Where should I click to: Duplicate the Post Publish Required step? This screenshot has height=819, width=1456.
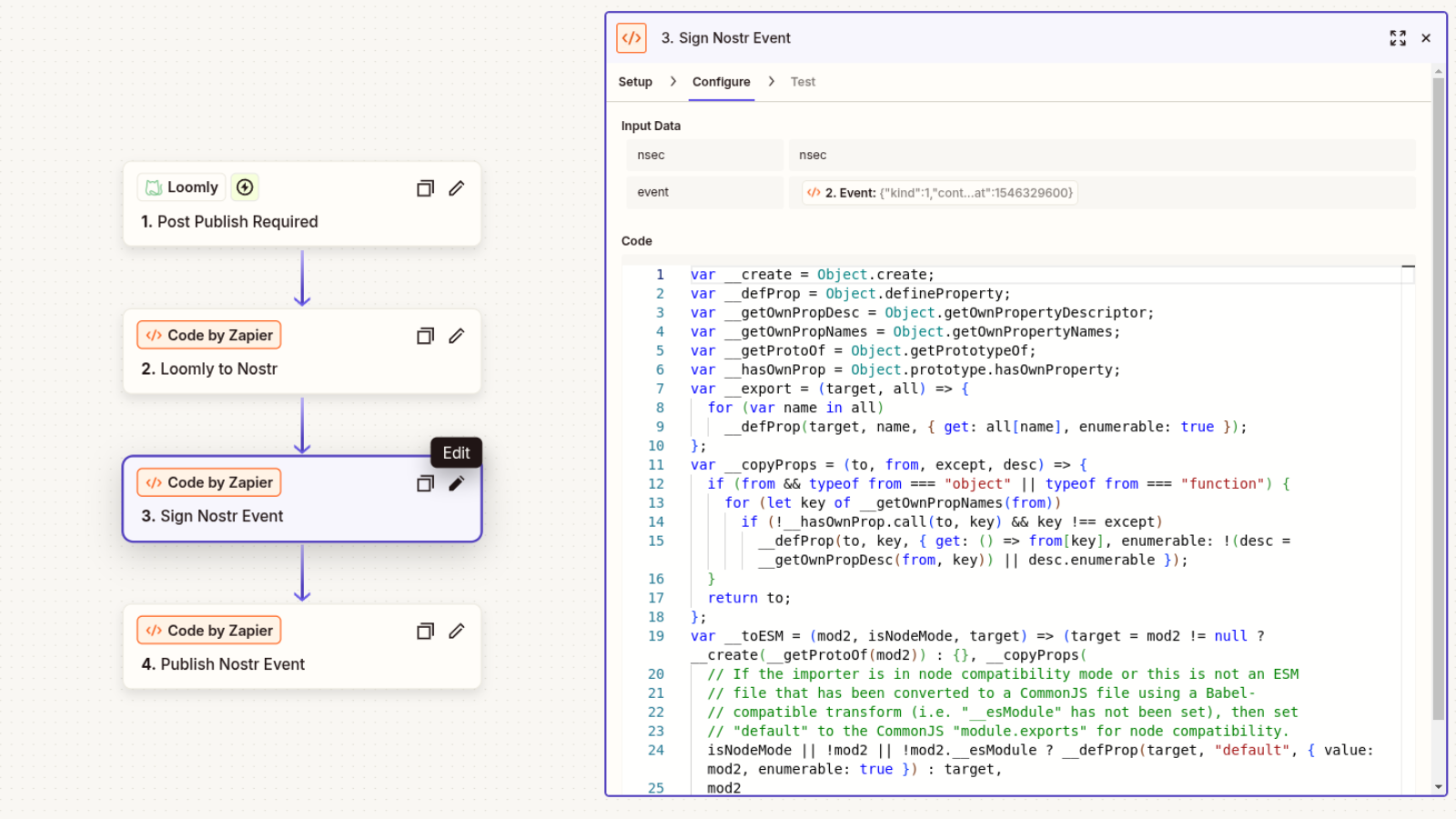[425, 188]
